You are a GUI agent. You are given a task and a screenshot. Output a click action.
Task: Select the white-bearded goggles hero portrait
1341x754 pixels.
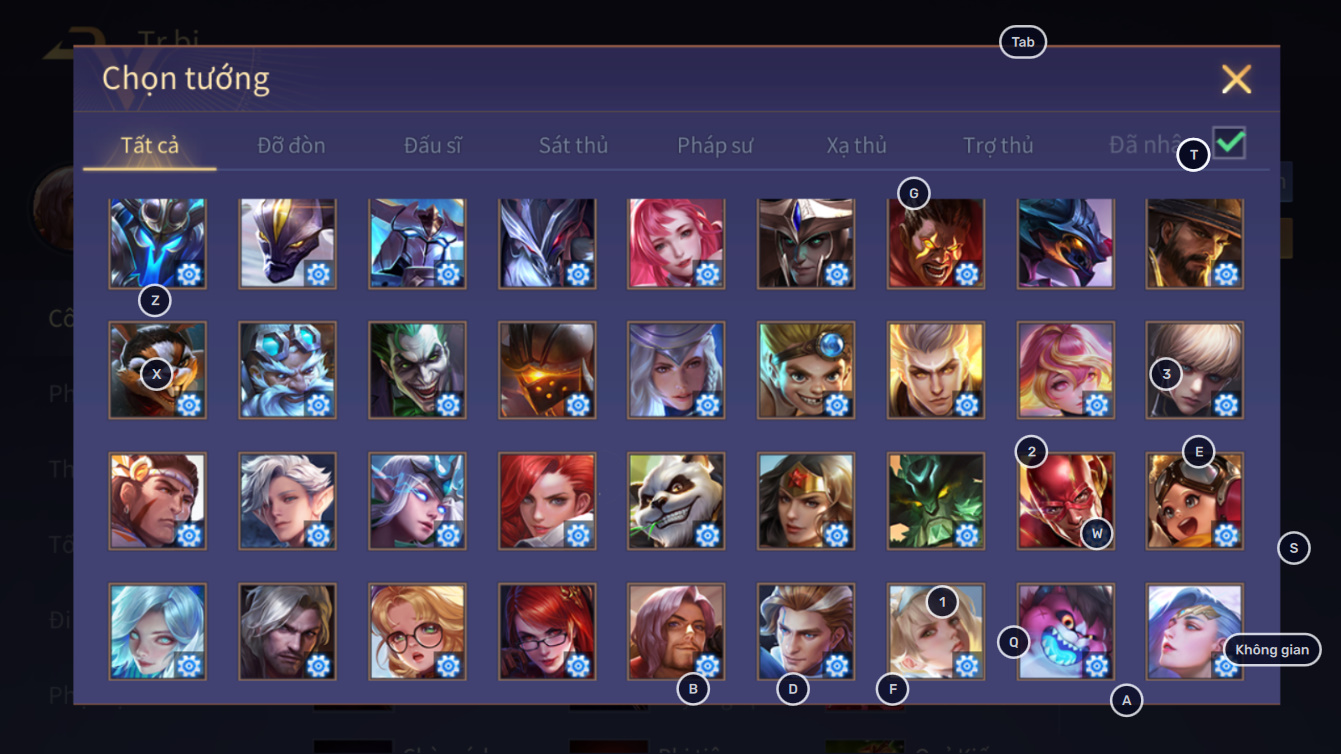pyautogui.click(x=288, y=370)
